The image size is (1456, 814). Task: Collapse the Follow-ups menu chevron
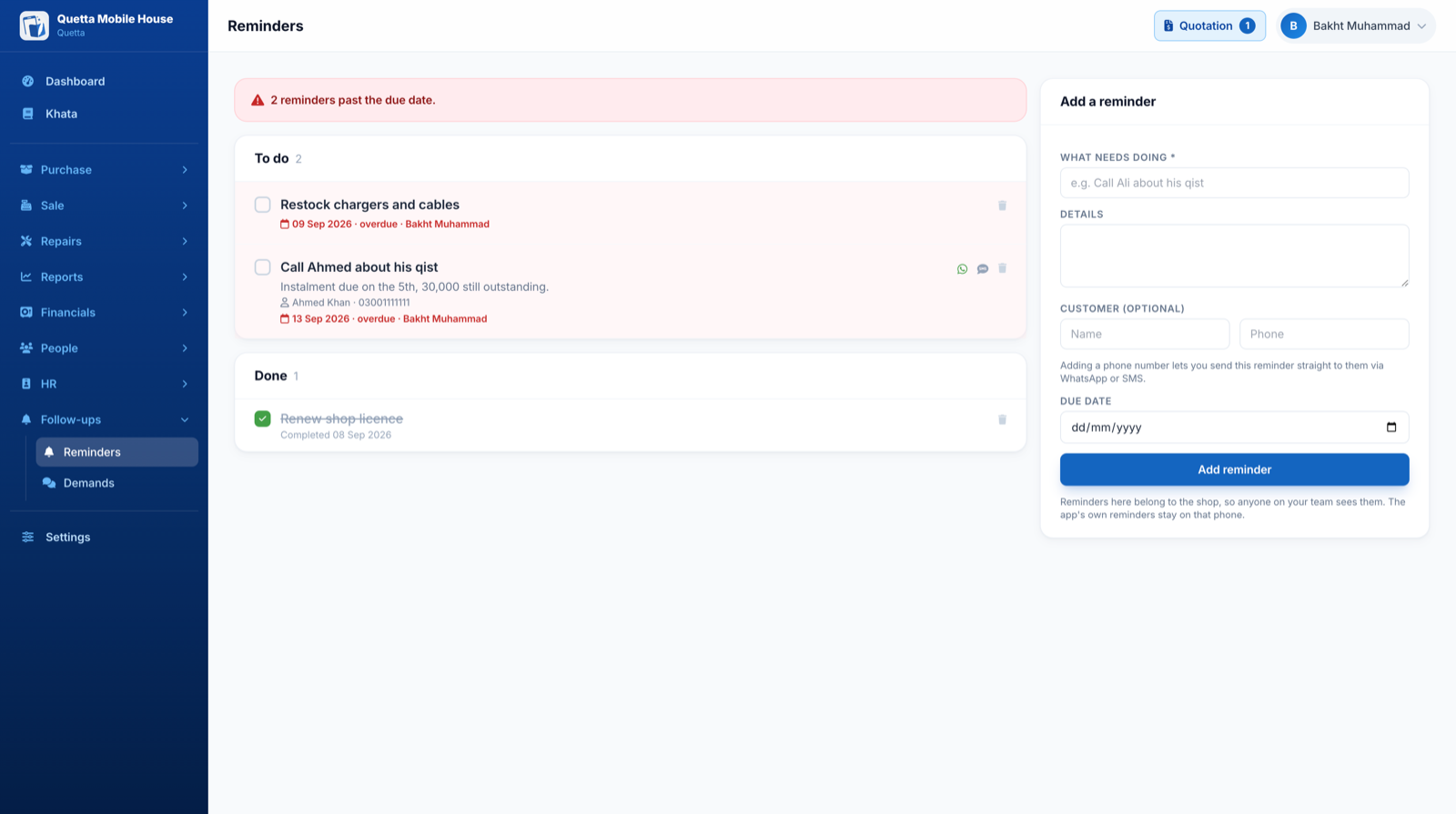coord(185,420)
